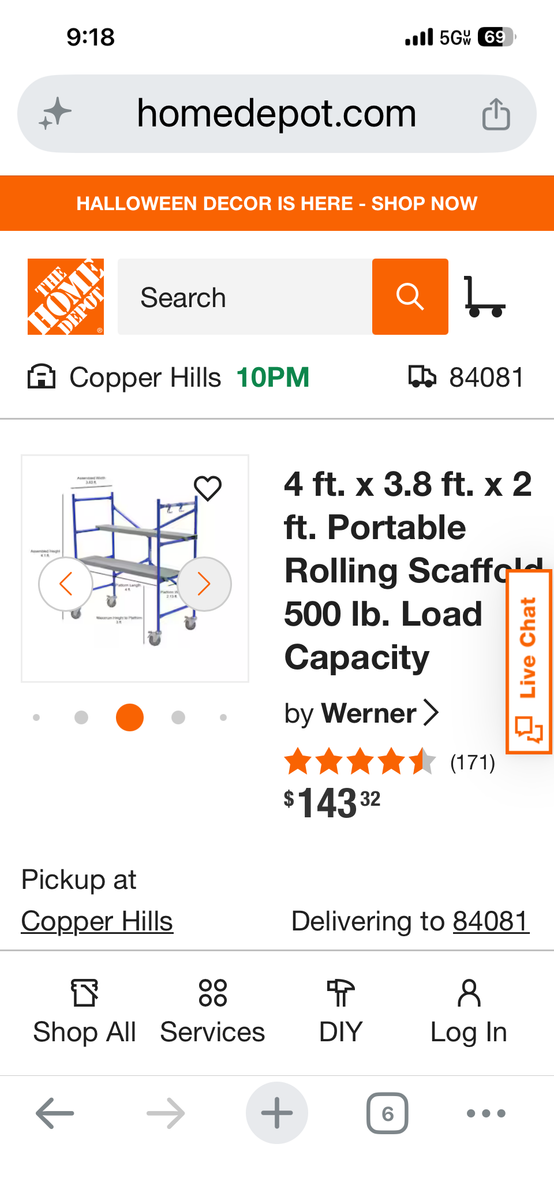The image size is (554, 1200).
Task: Show previous product image with left arrow
Action: (x=65, y=583)
